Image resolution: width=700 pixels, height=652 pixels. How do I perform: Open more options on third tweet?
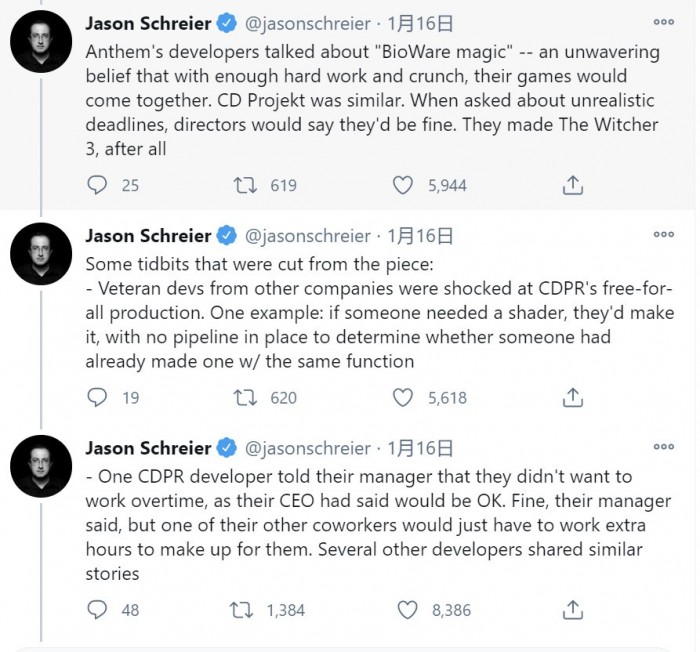point(663,446)
